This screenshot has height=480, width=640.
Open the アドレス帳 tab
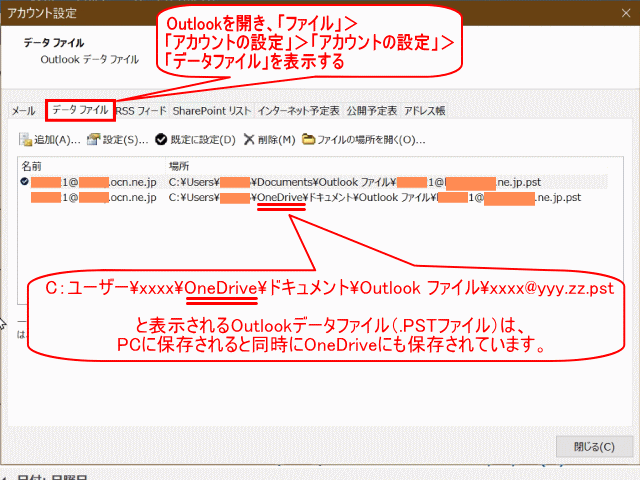point(424,111)
